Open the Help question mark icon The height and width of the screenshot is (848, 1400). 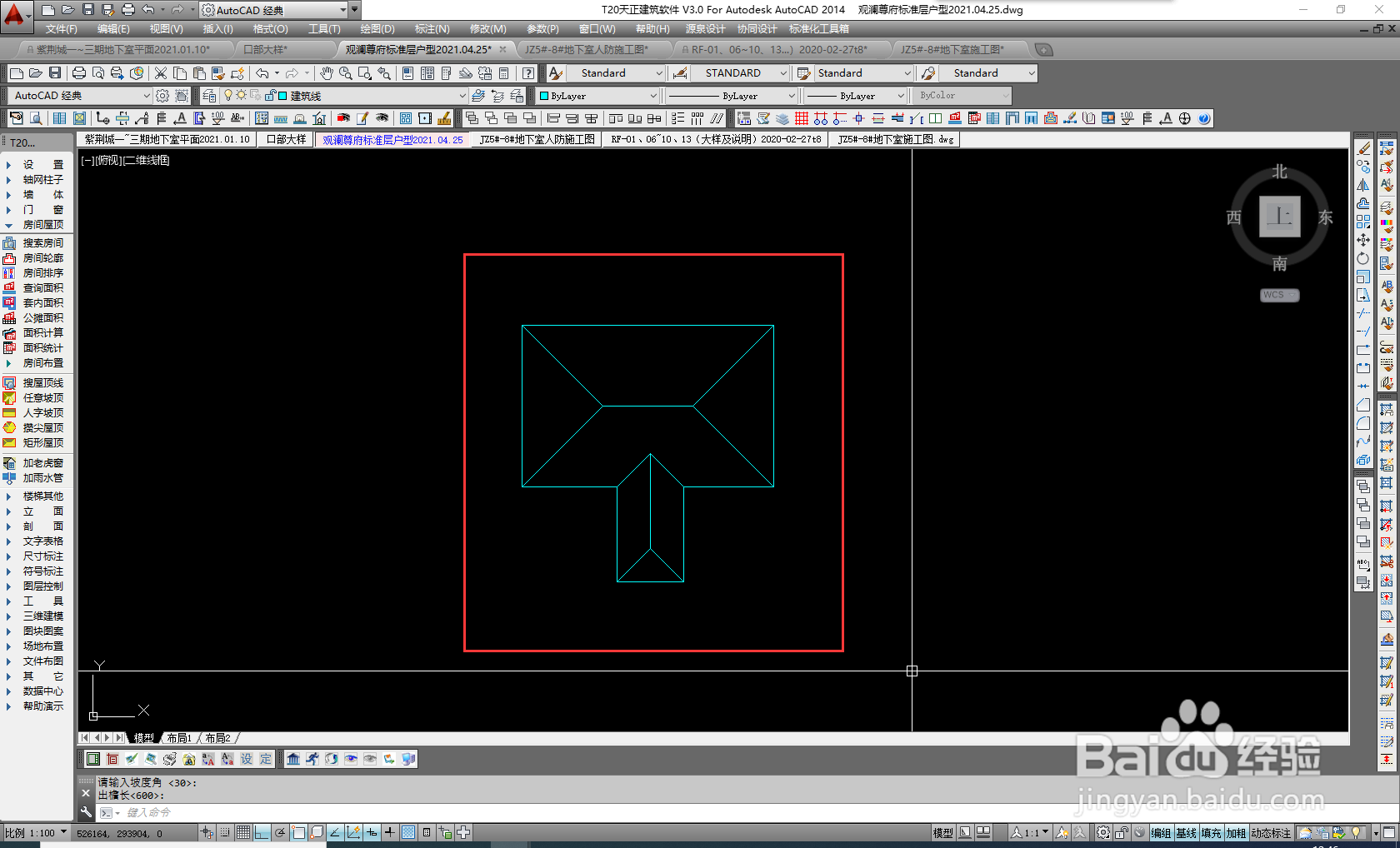(x=528, y=73)
